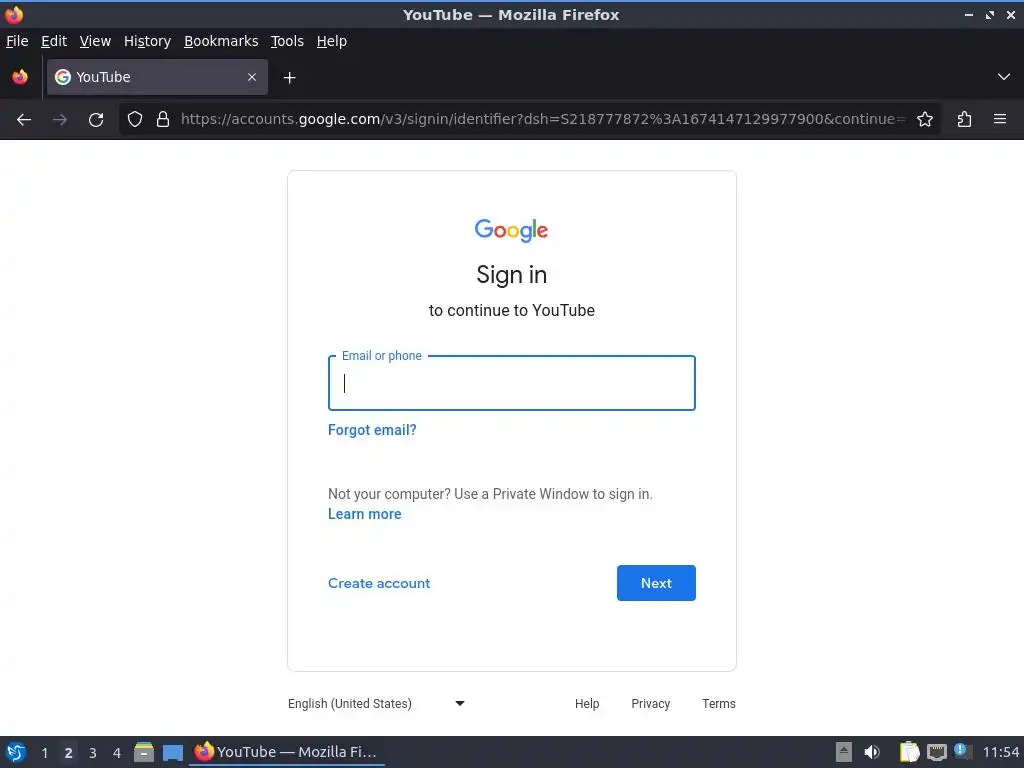Expand the English (United States) language dropdown
1024x768 pixels.
coord(376,703)
